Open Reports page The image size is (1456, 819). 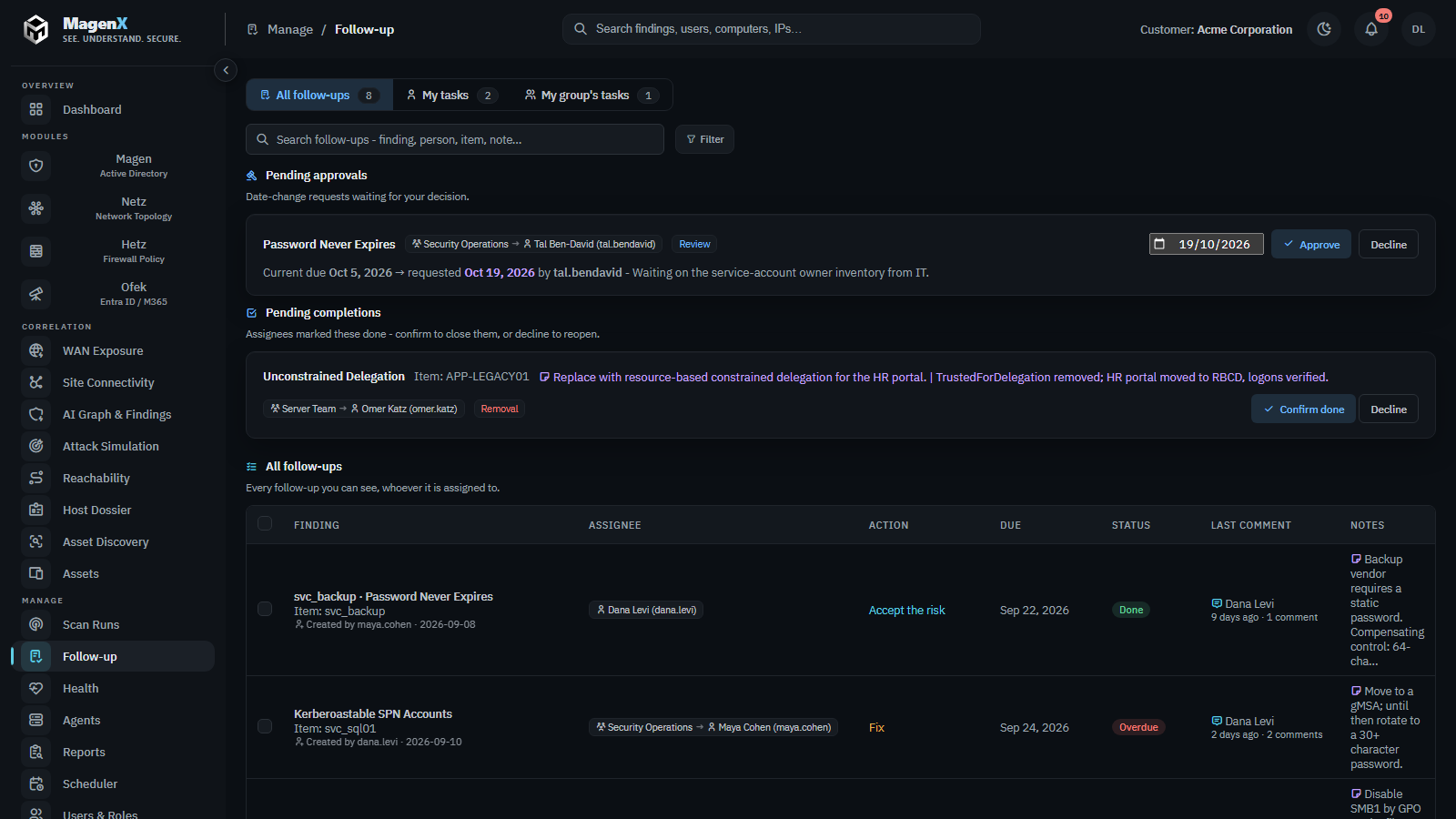(x=113, y=752)
